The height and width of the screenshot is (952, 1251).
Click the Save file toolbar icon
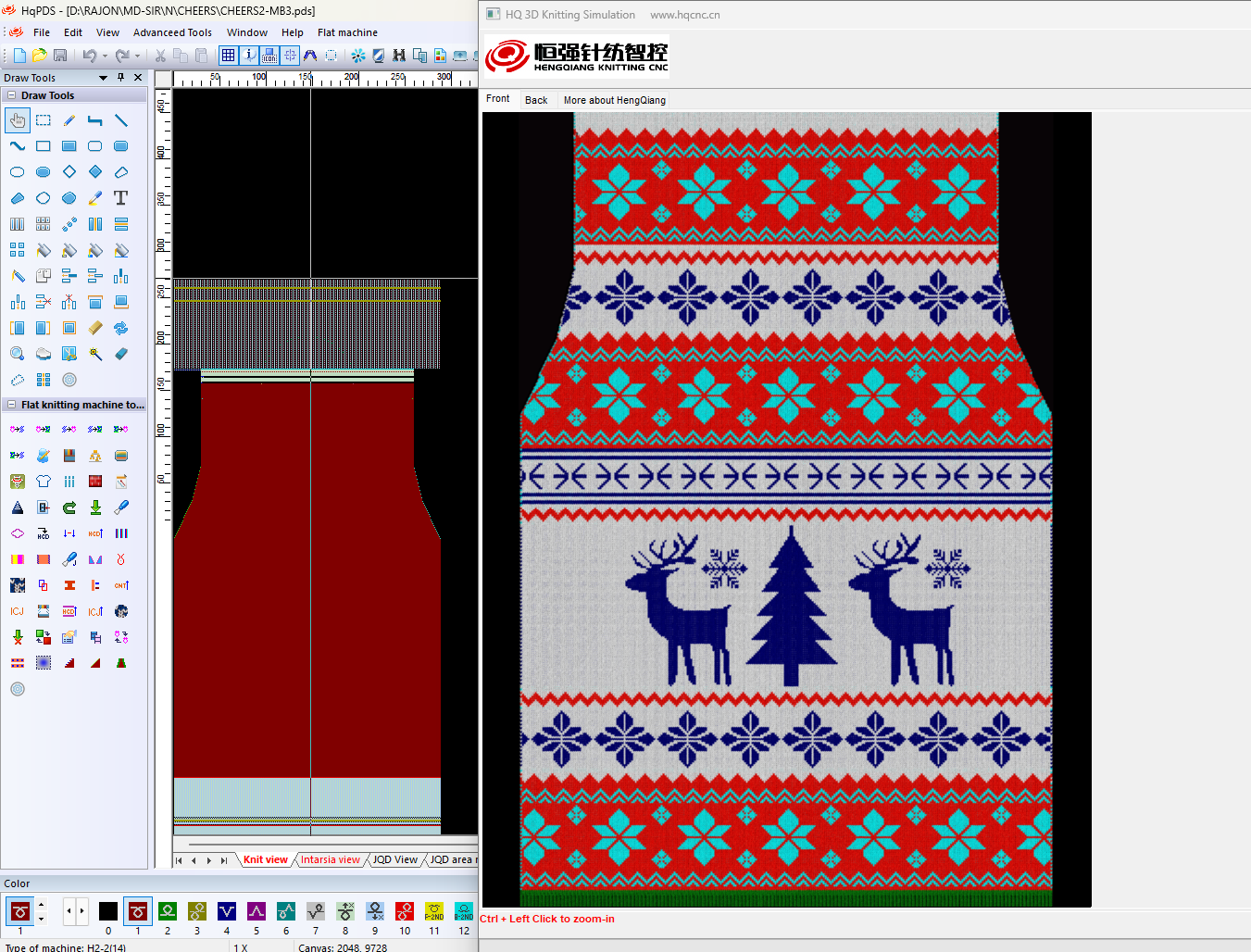pyautogui.click(x=60, y=56)
